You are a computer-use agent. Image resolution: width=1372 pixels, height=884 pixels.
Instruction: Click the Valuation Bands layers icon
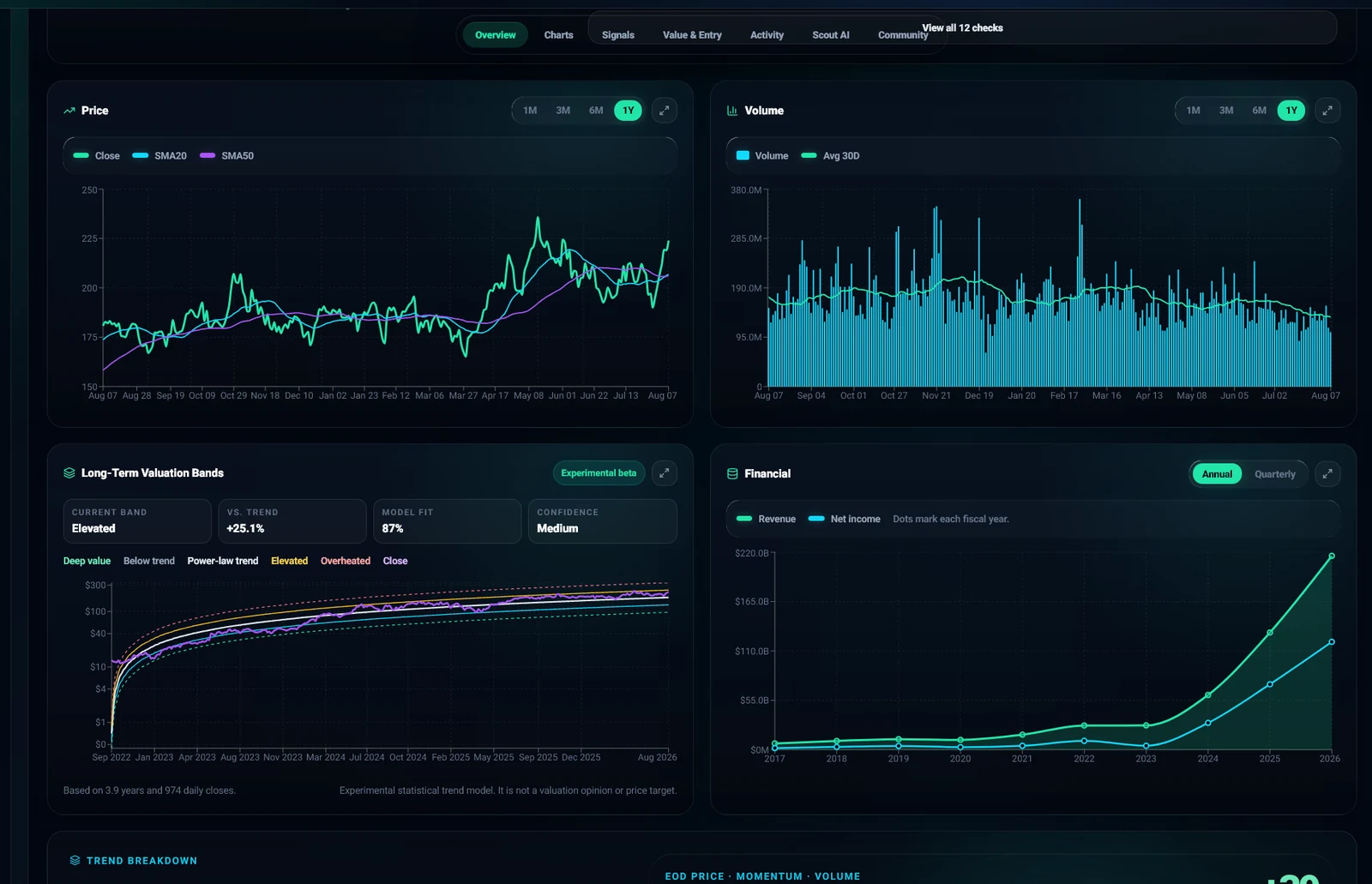(69, 473)
